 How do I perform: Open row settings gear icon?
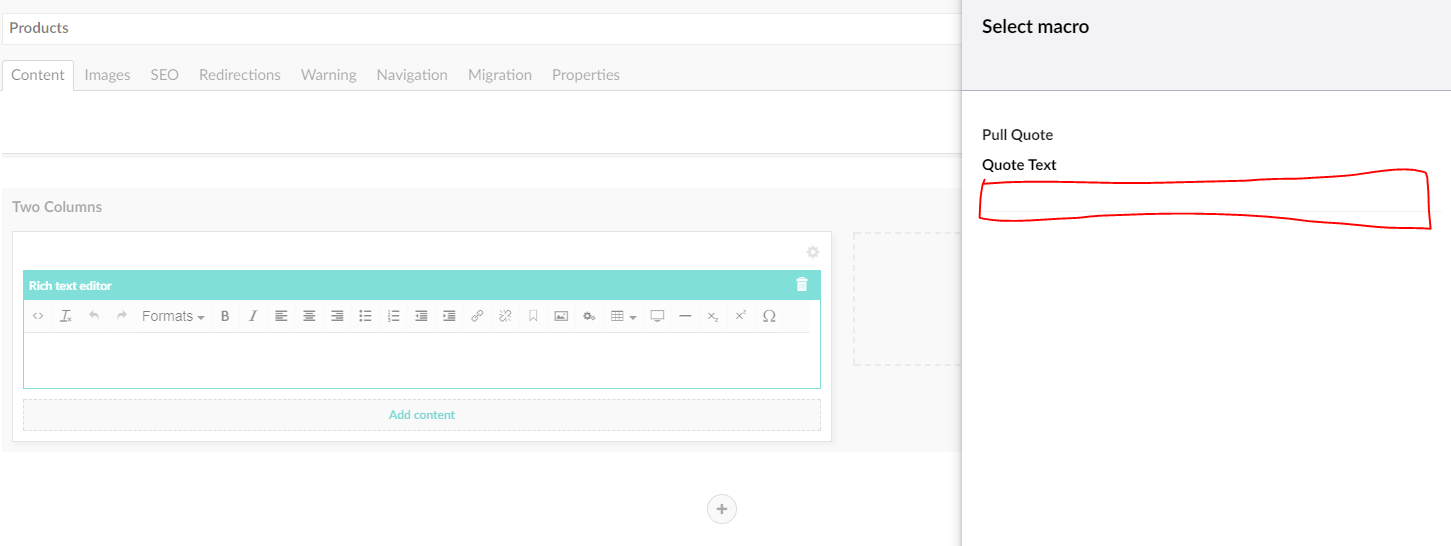[812, 252]
